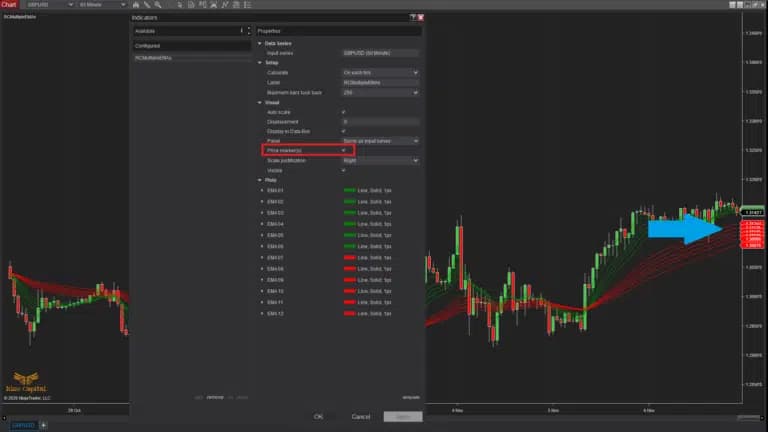Click the help question mark icon in Indicators dialog
Image resolution: width=768 pixels, height=432 pixels.
412,17
